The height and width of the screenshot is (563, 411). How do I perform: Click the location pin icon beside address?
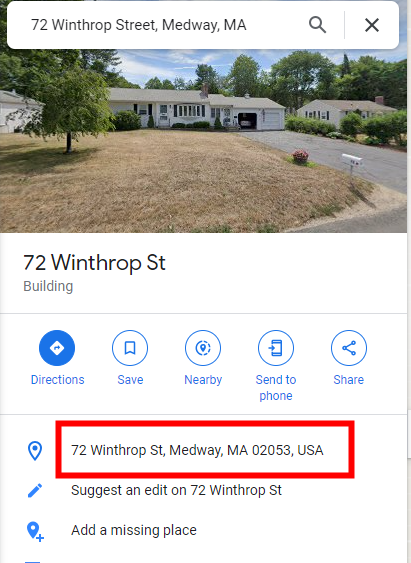tap(35, 451)
